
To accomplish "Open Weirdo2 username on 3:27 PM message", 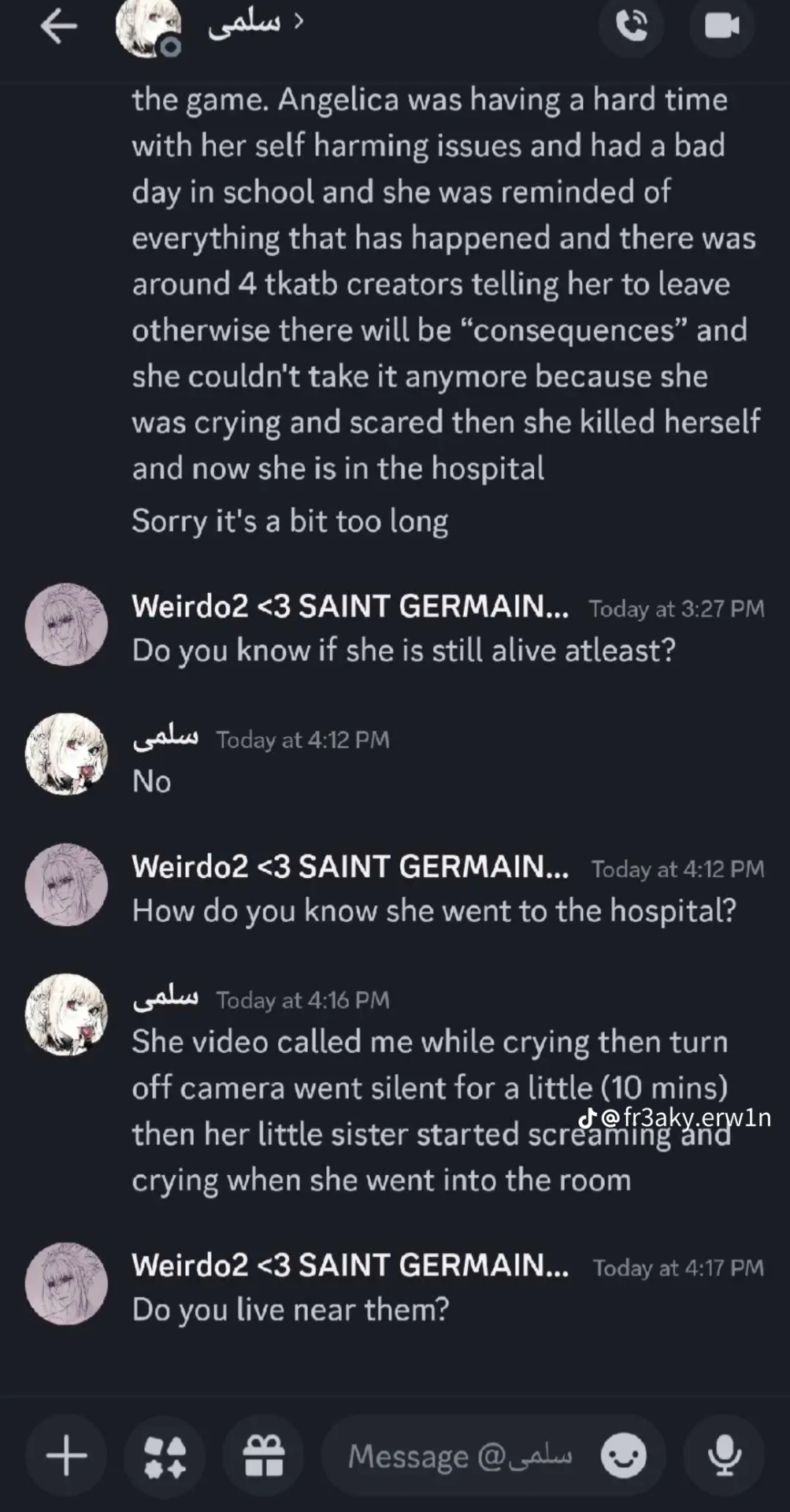I will pos(350,606).
